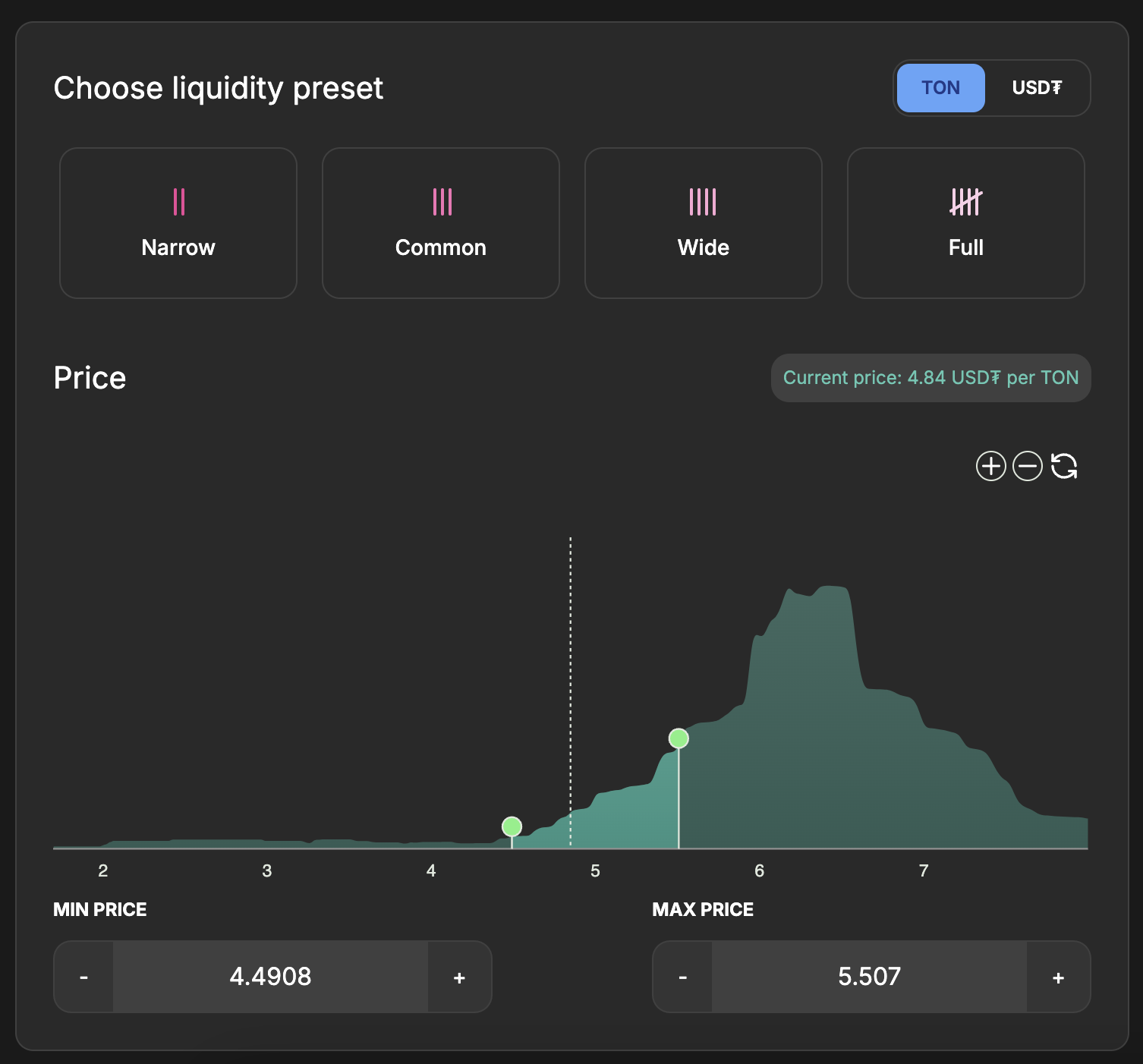Decrease the MIN PRICE with minus button
Image resolution: width=1143 pixels, height=1064 pixels.
coord(84,977)
